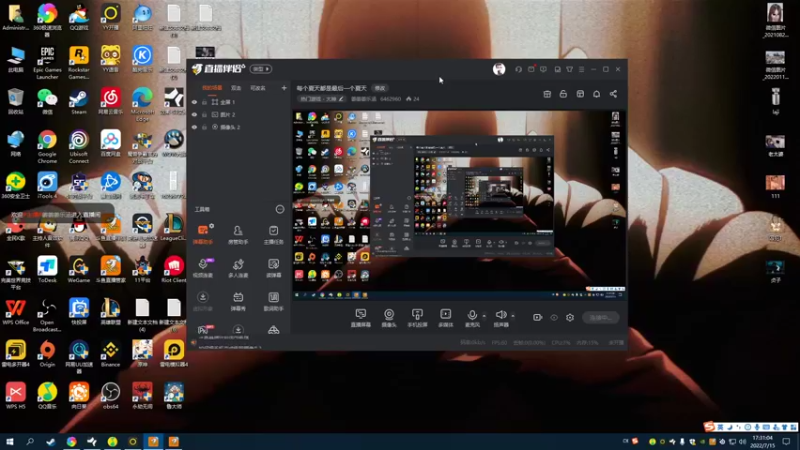Open the 弹幕助手 tool in the toolbox
800x450 pixels.
[203, 235]
